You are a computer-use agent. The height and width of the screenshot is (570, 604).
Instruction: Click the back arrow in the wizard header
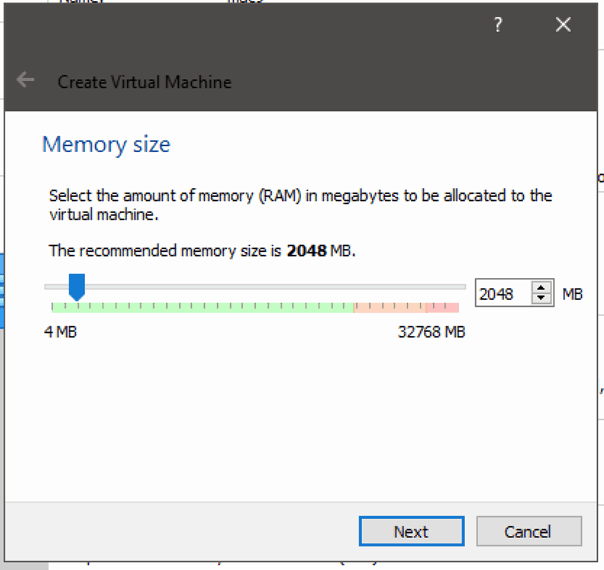[x=26, y=81]
